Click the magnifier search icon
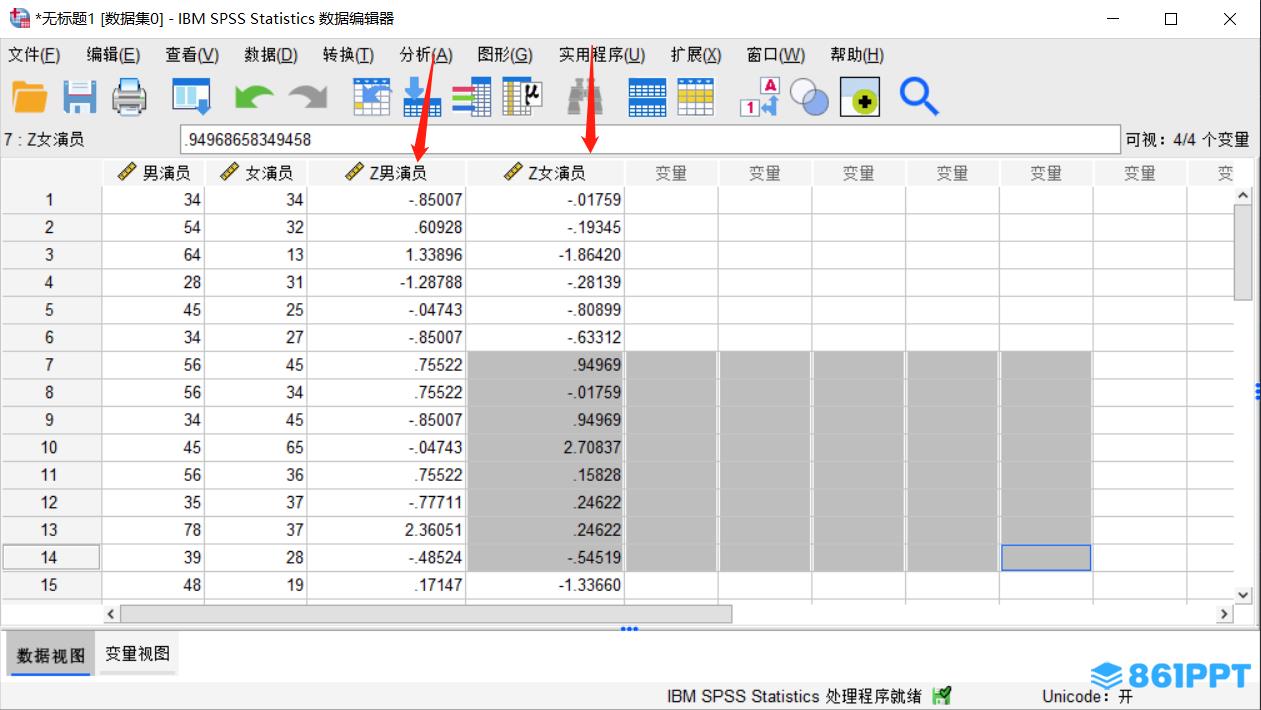This screenshot has width=1261, height=710. [918, 97]
